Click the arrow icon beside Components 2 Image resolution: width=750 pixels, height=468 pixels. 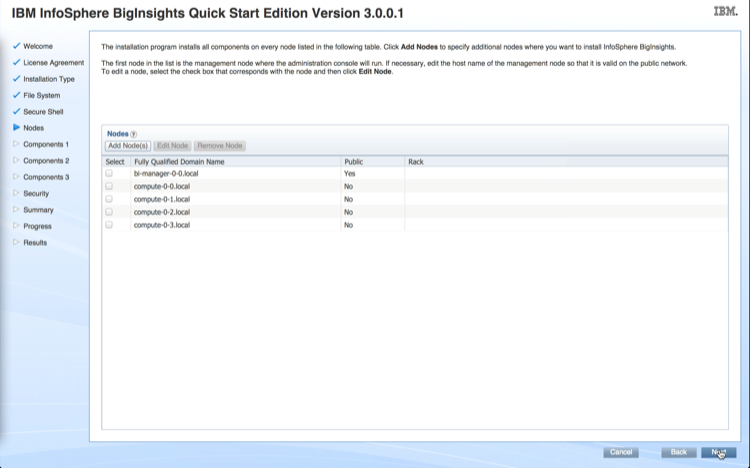pyautogui.click(x=16, y=160)
